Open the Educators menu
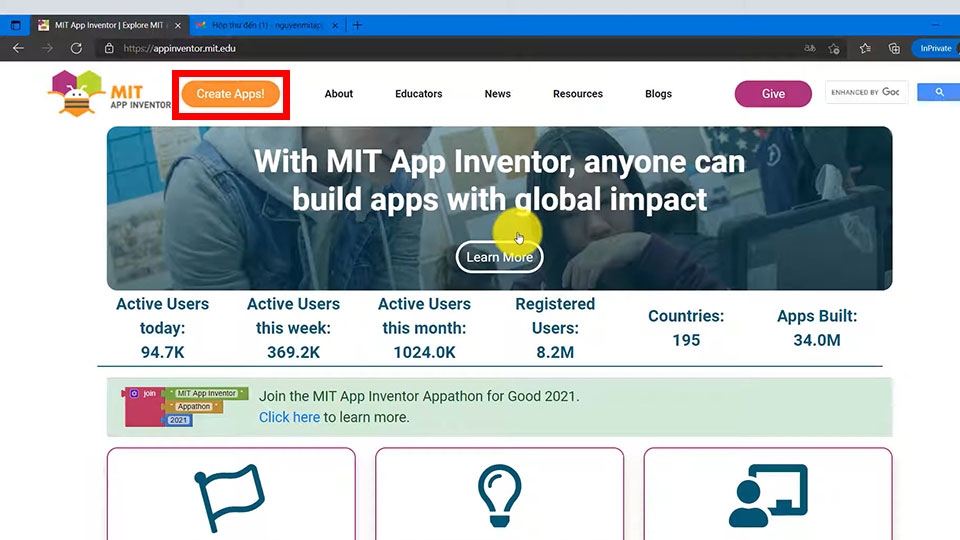Viewport: 960px width, 540px height. click(x=419, y=94)
